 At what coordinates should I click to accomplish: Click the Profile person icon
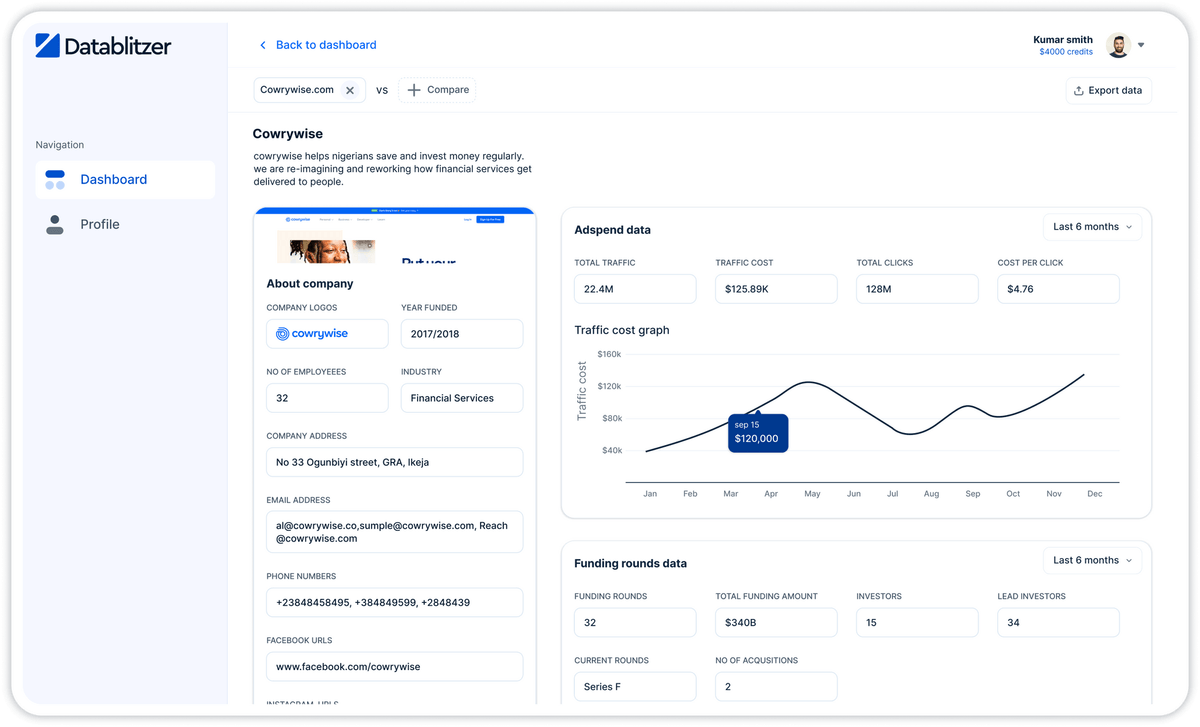click(55, 224)
